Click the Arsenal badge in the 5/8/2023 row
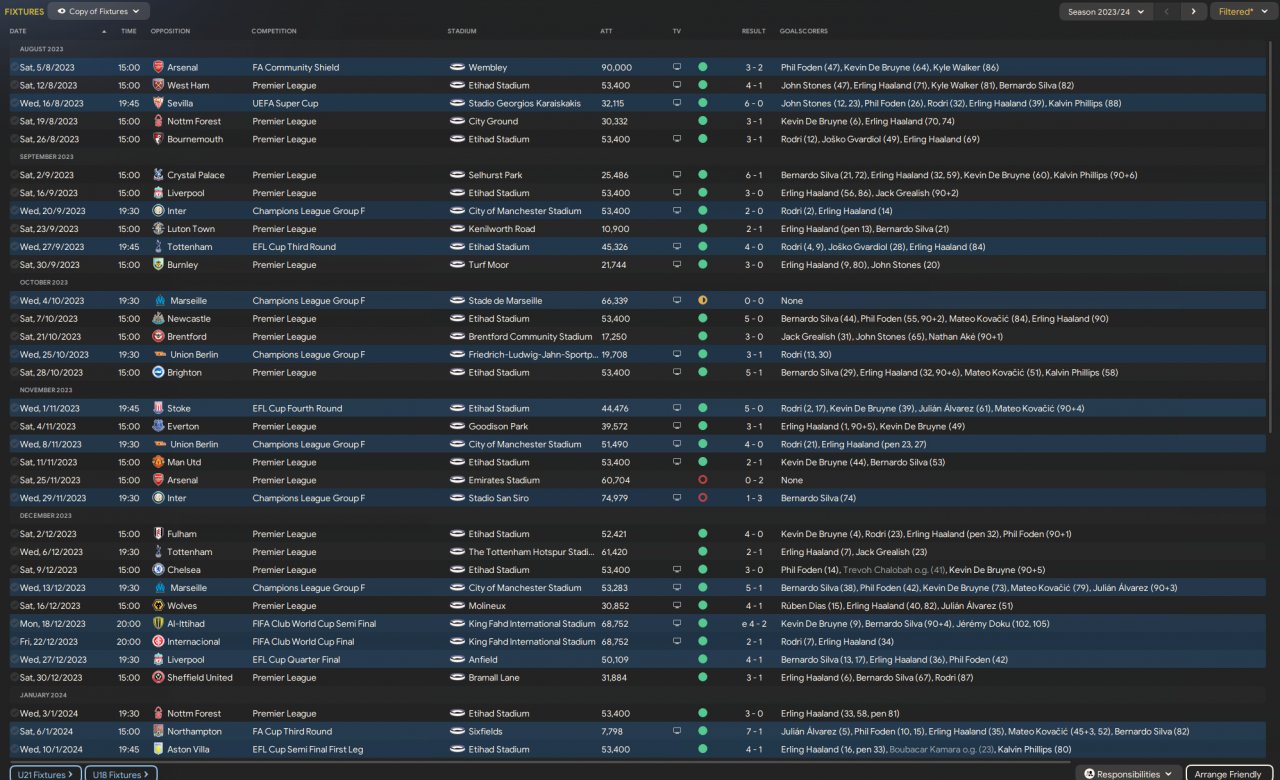The image size is (1280, 780). [x=158, y=67]
